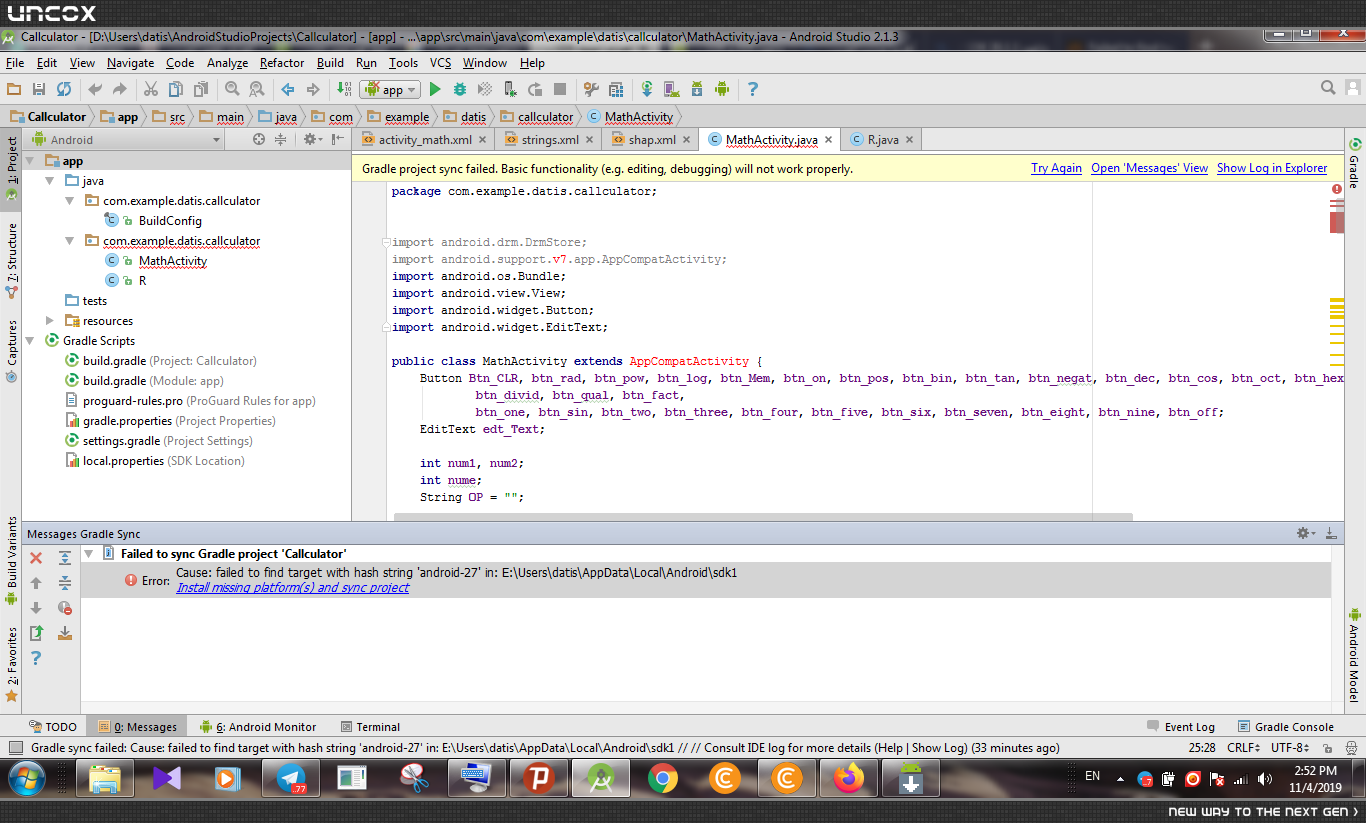Select MathActivity in the project tree

[173, 261]
